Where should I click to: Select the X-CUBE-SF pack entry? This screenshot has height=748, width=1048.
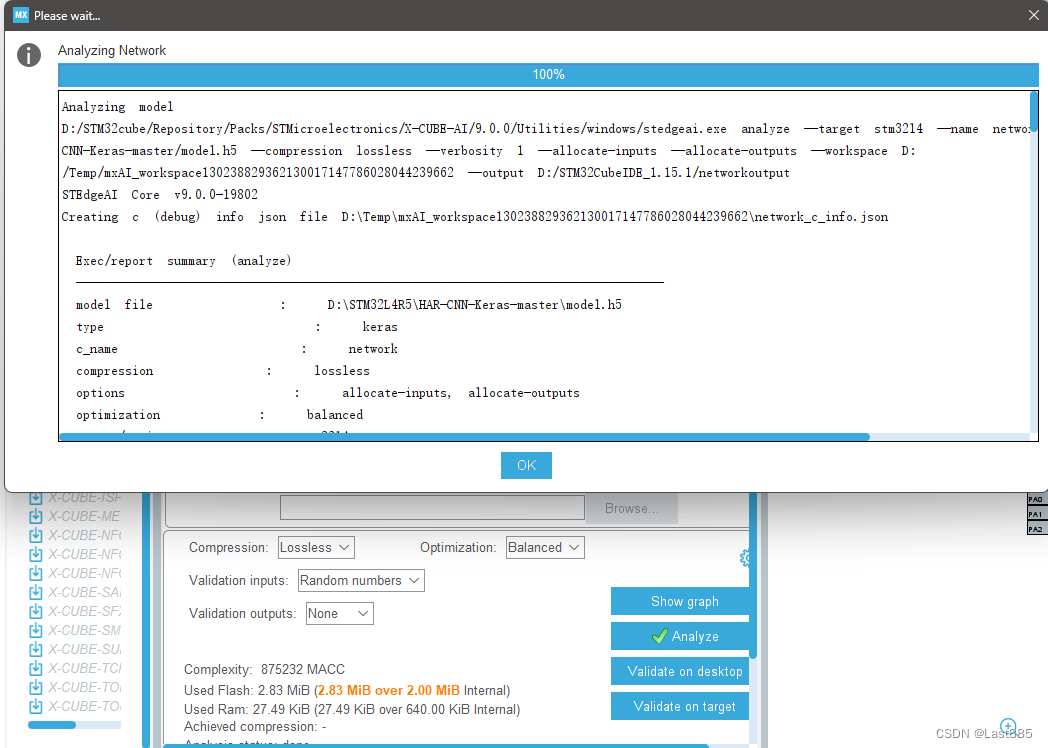(x=84, y=611)
